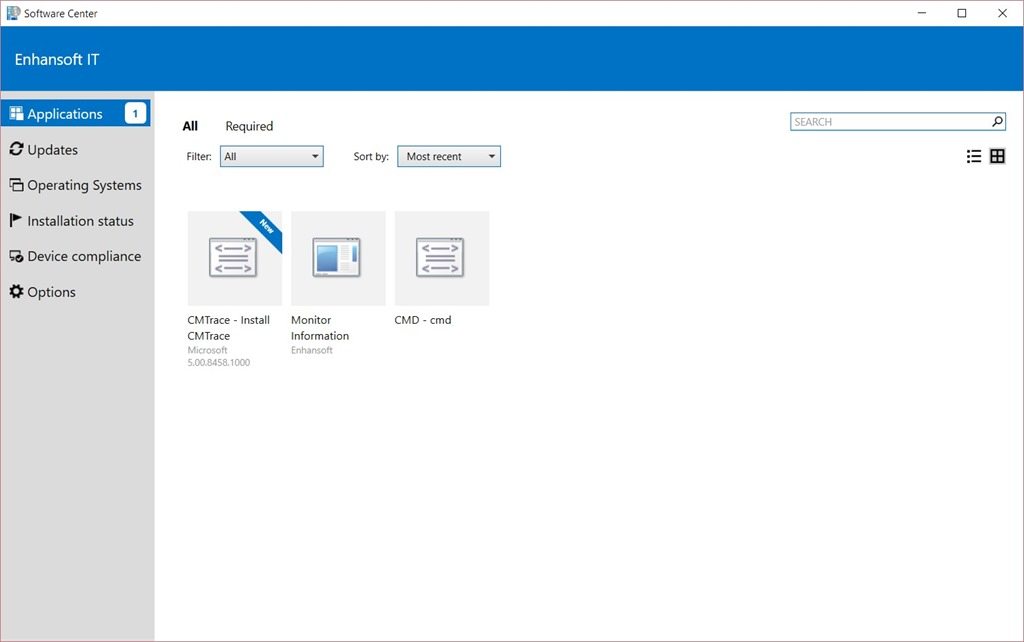Viewport: 1024px width, 642px height.
Task: Open the Monitor Information tile
Action: (x=338, y=258)
